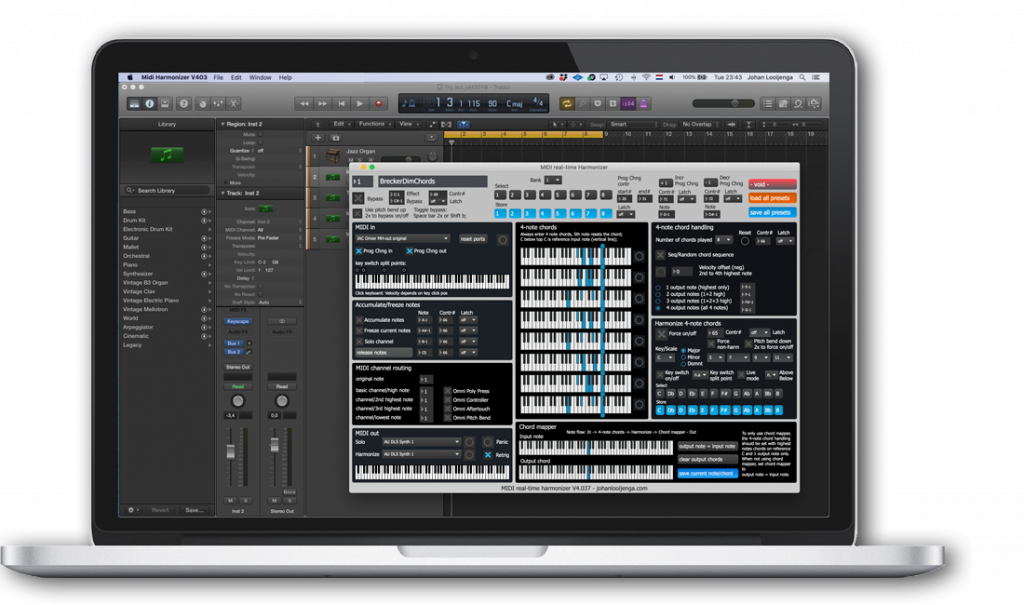
Task: Select the Minor scale radio button
Action: point(683,357)
